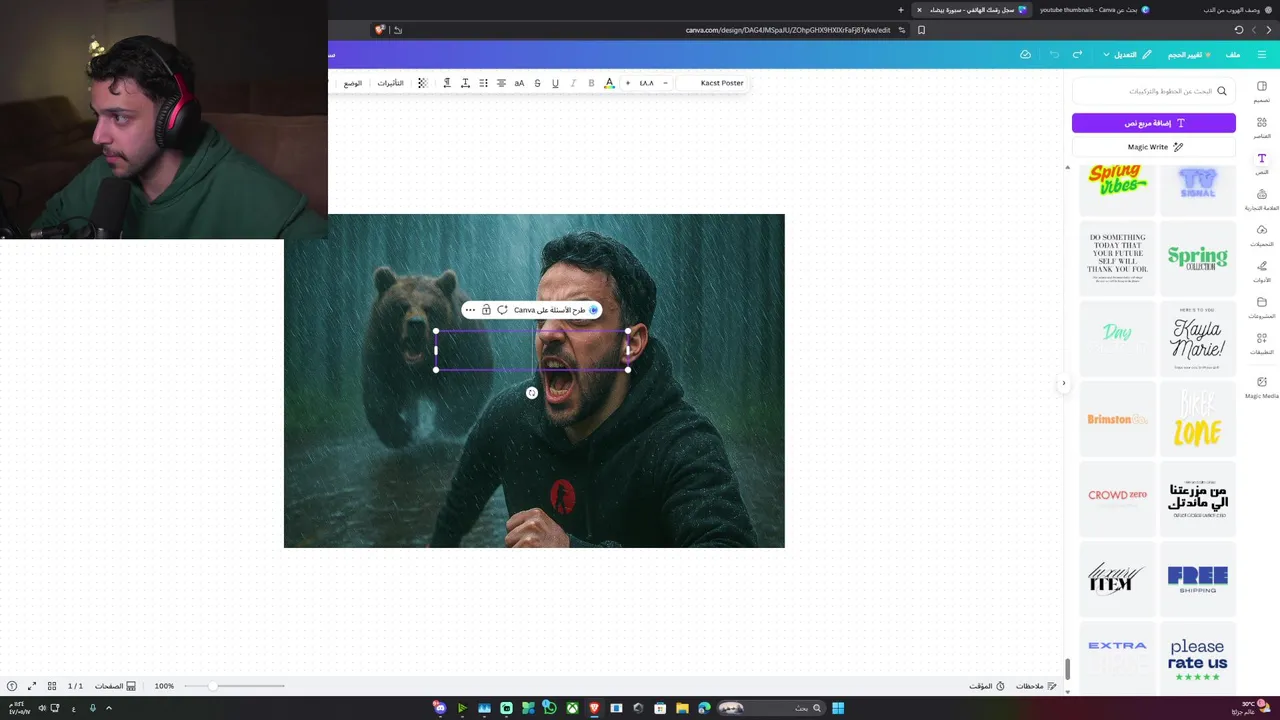Open the Apps panel in sidebar

point(1262,343)
